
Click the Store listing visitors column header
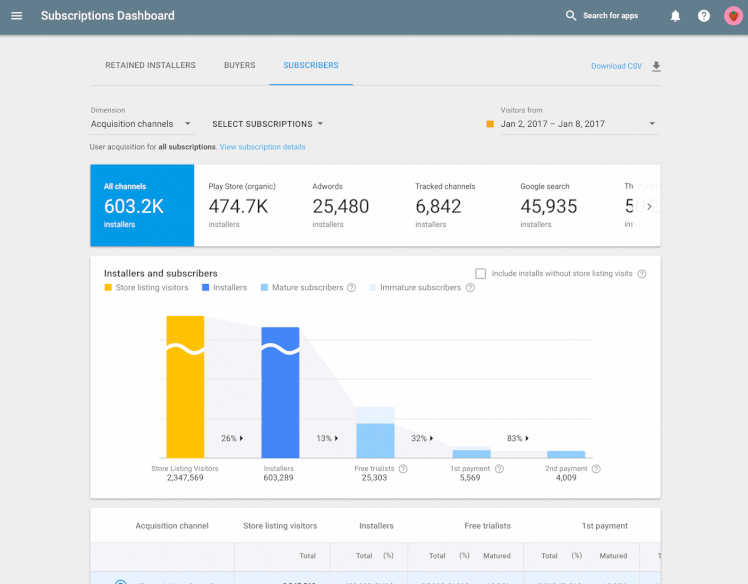(280, 526)
